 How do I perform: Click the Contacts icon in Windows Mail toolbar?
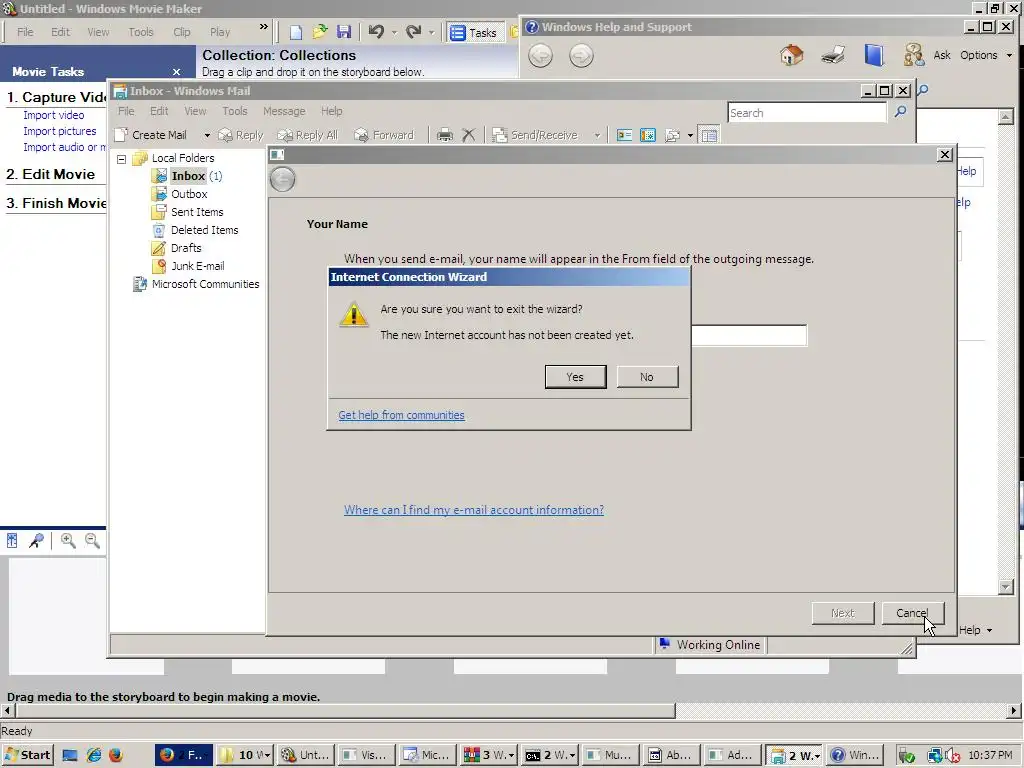(624, 135)
